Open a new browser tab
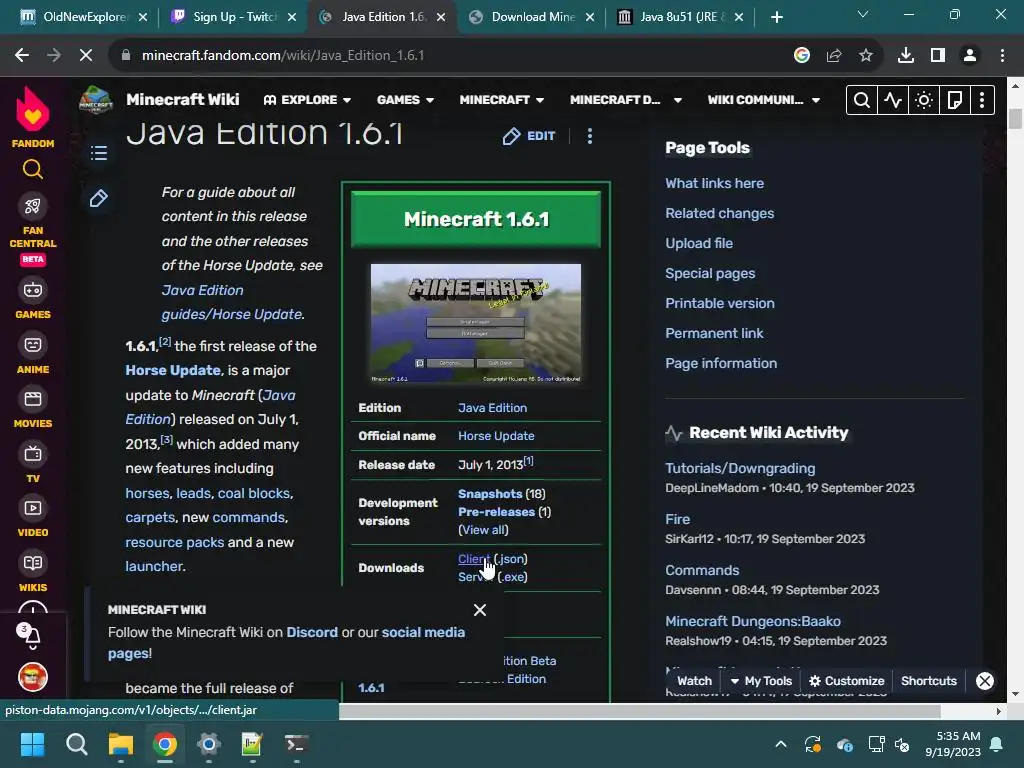This screenshot has width=1024, height=768. [776, 17]
